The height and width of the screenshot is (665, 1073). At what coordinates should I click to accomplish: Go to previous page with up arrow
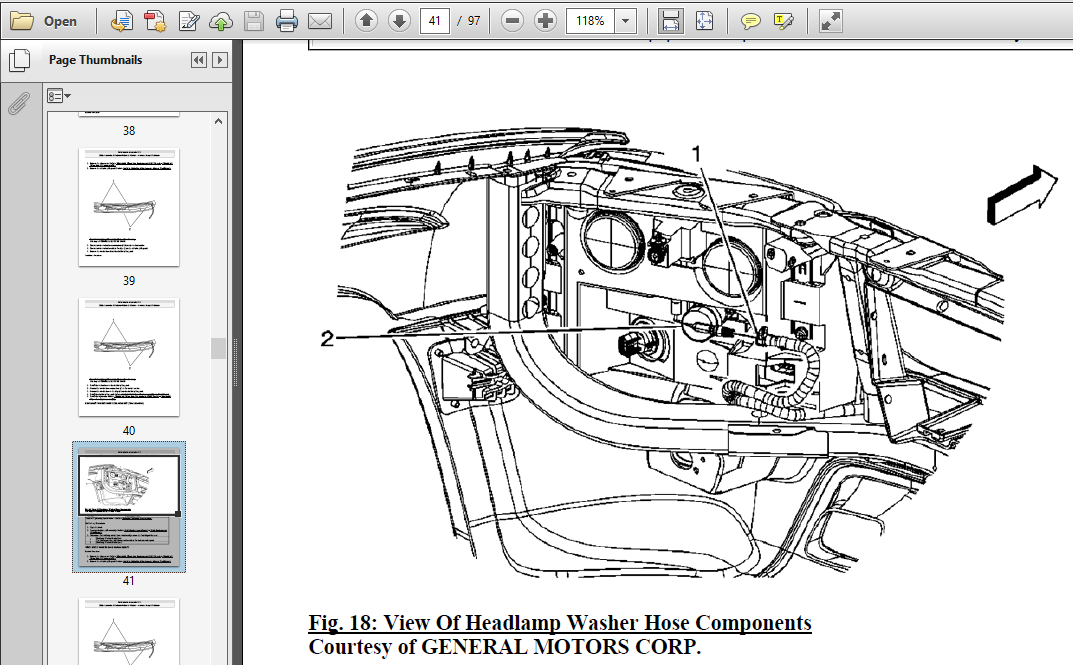[x=366, y=21]
